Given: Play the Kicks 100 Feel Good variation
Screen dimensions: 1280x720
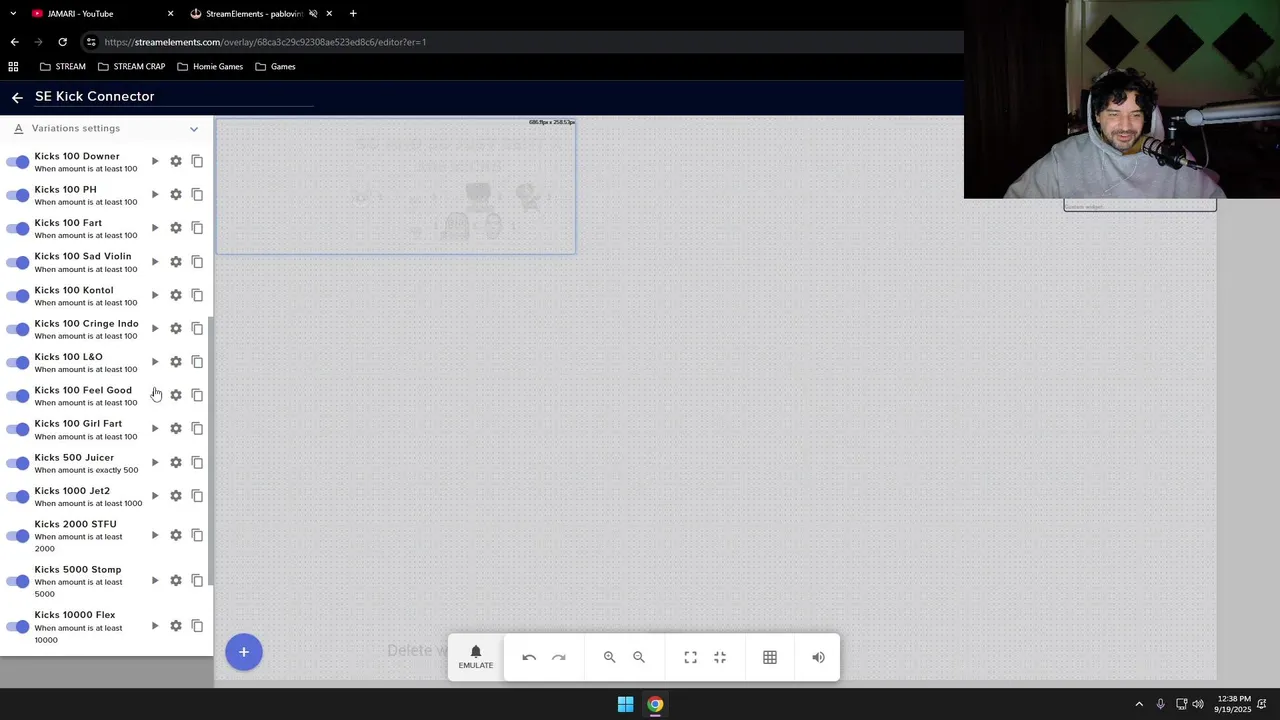Looking at the screenshot, I should (x=155, y=395).
